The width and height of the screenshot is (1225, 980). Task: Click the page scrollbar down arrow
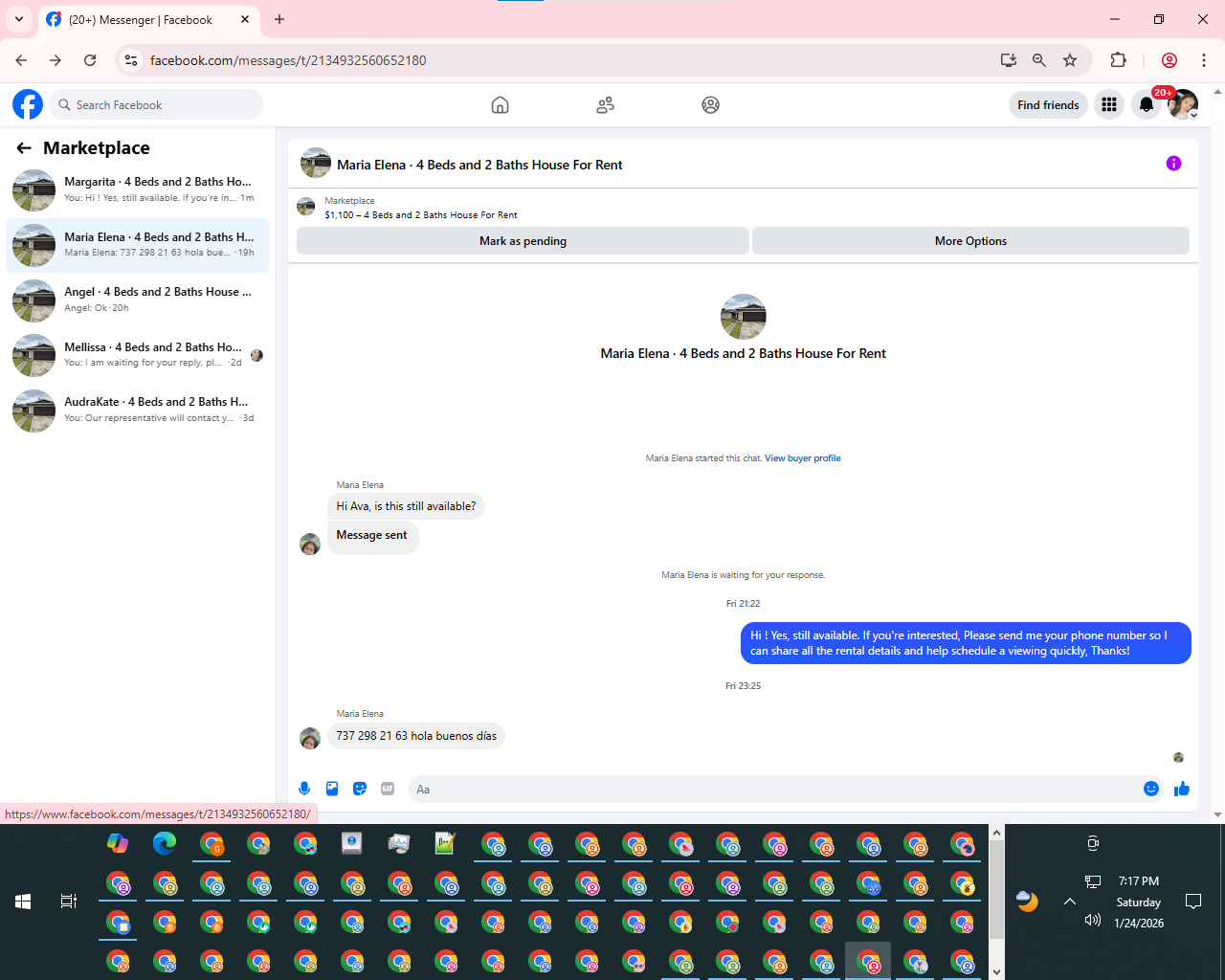pyautogui.click(x=1217, y=815)
